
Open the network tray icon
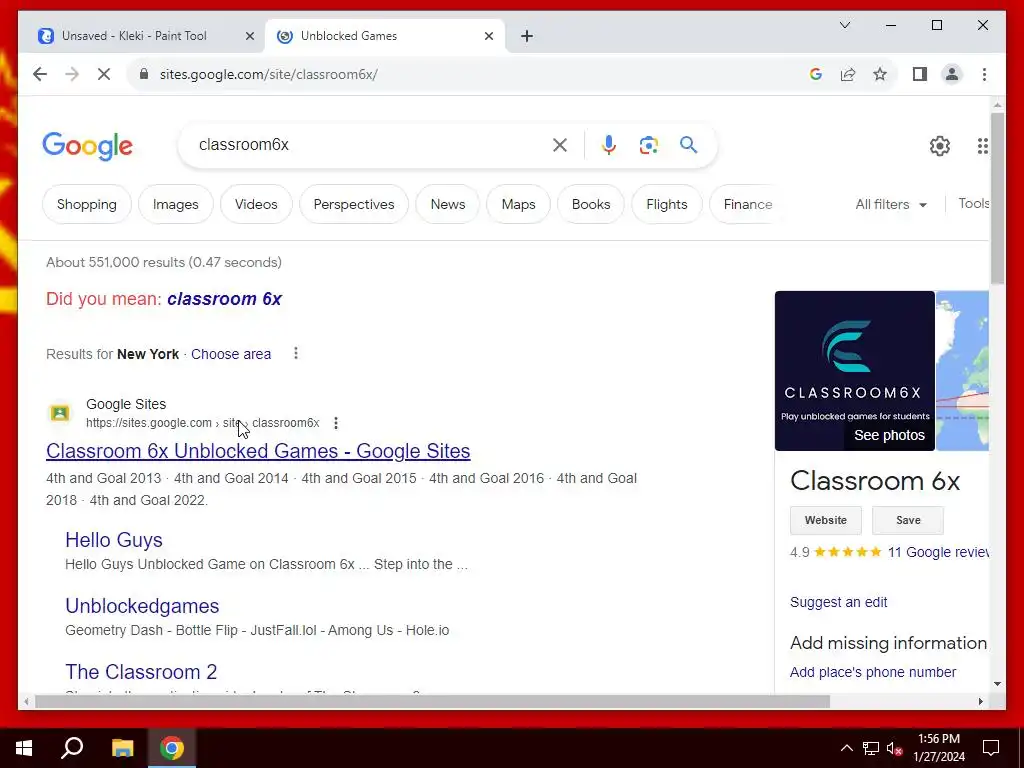(x=871, y=748)
